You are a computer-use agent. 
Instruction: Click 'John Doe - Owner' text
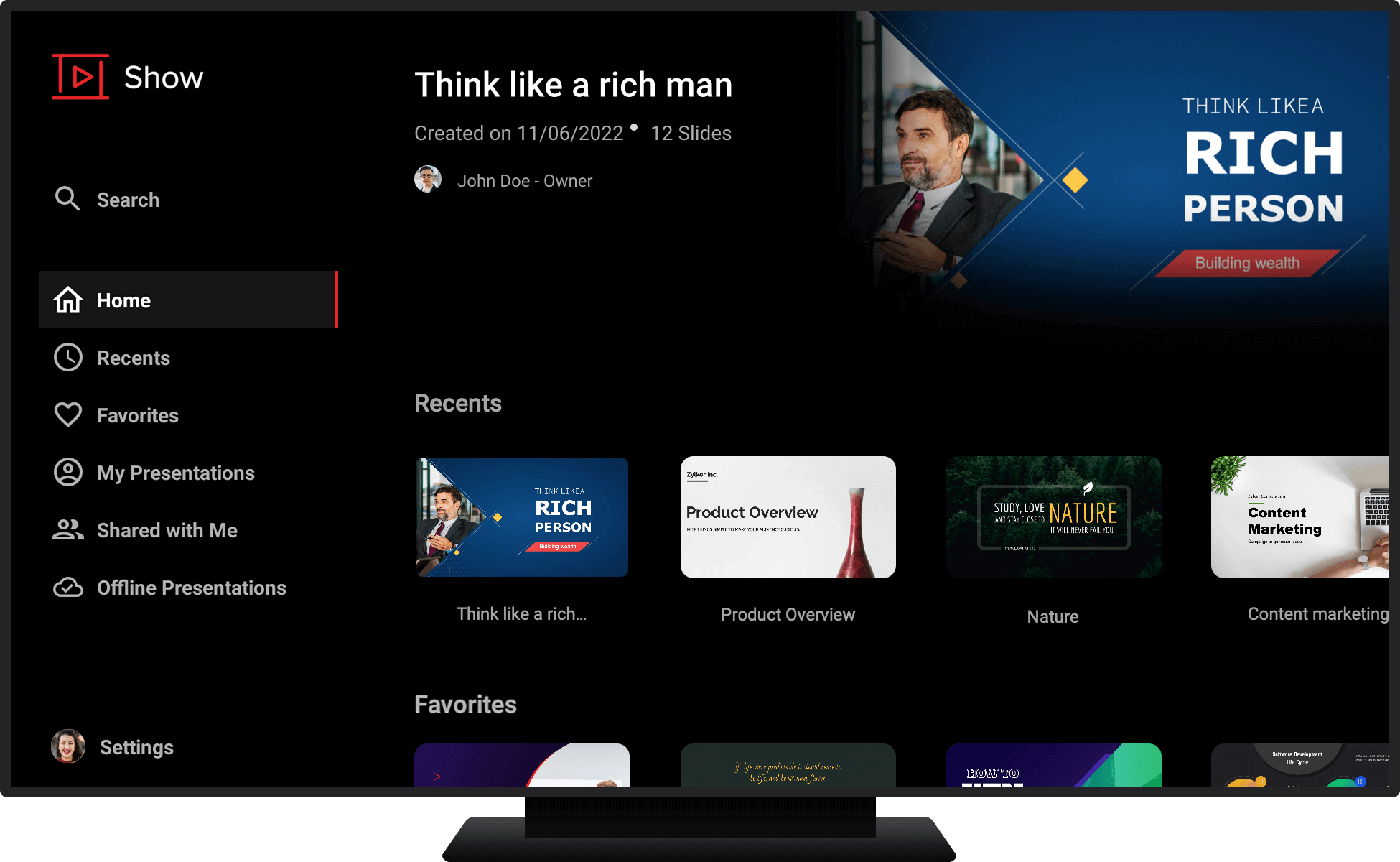pyautogui.click(x=525, y=181)
